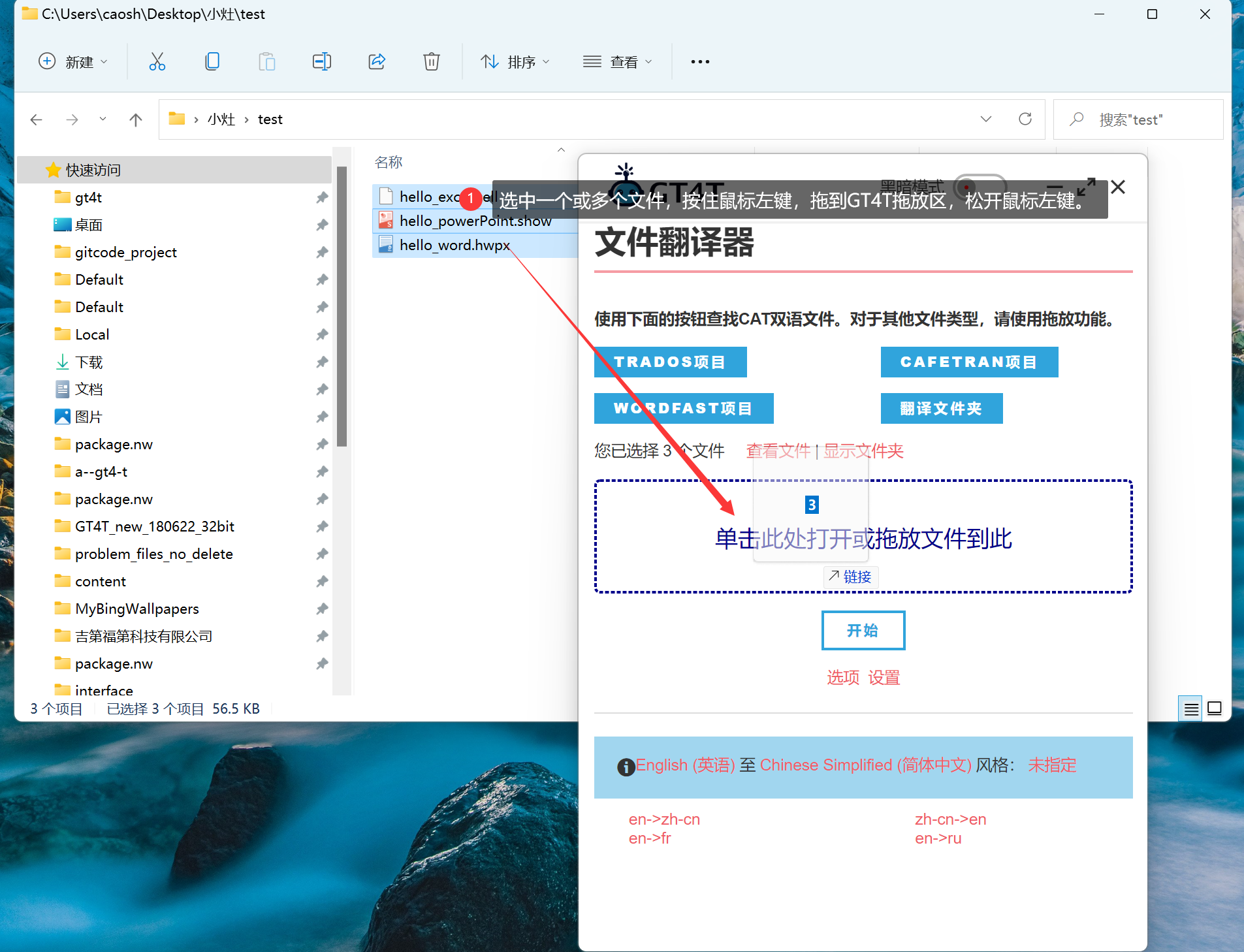Click the navigation pane vertical scrollbar

[342, 307]
